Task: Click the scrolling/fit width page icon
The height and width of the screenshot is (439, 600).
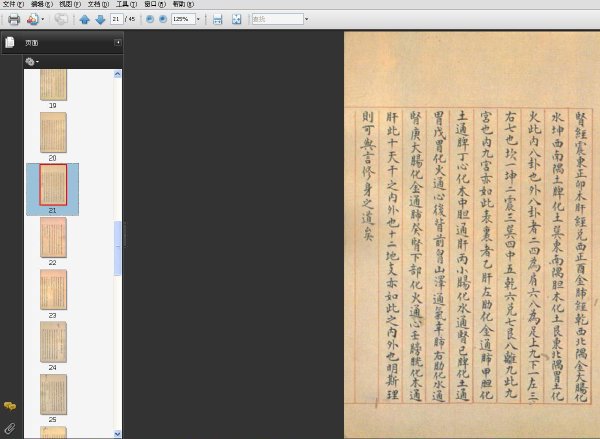Action: 217,19
